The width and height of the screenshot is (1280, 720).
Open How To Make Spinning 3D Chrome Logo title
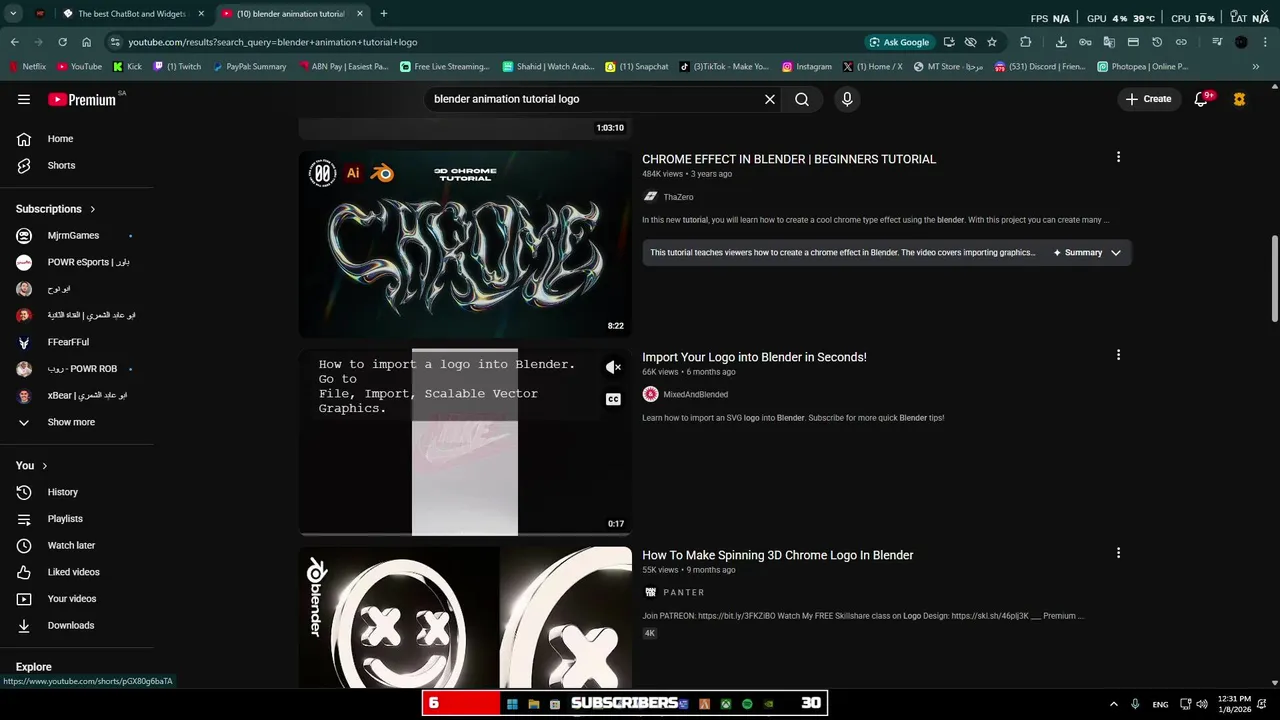[x=778, y=555]
